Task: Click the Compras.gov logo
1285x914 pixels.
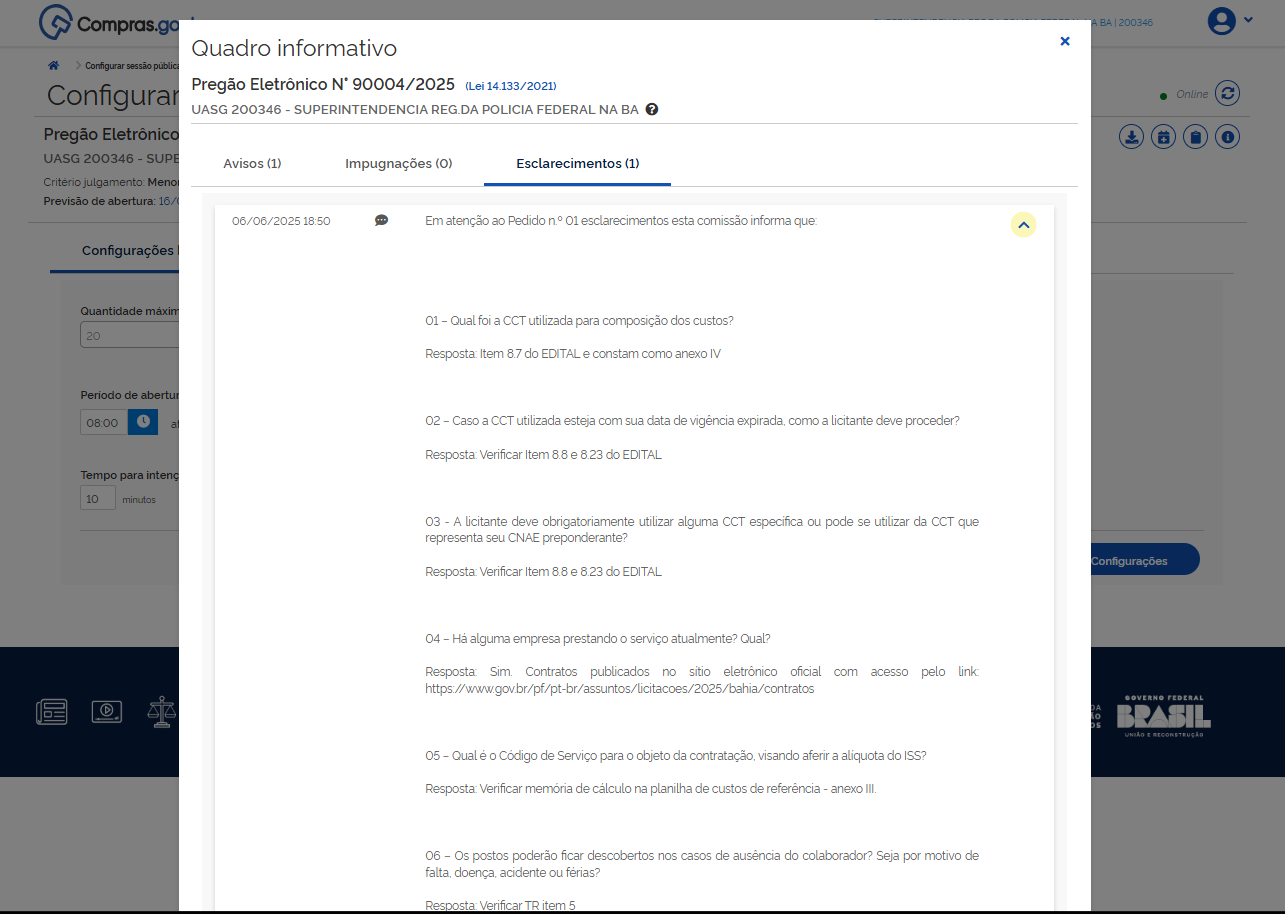Action: [108, 21]
